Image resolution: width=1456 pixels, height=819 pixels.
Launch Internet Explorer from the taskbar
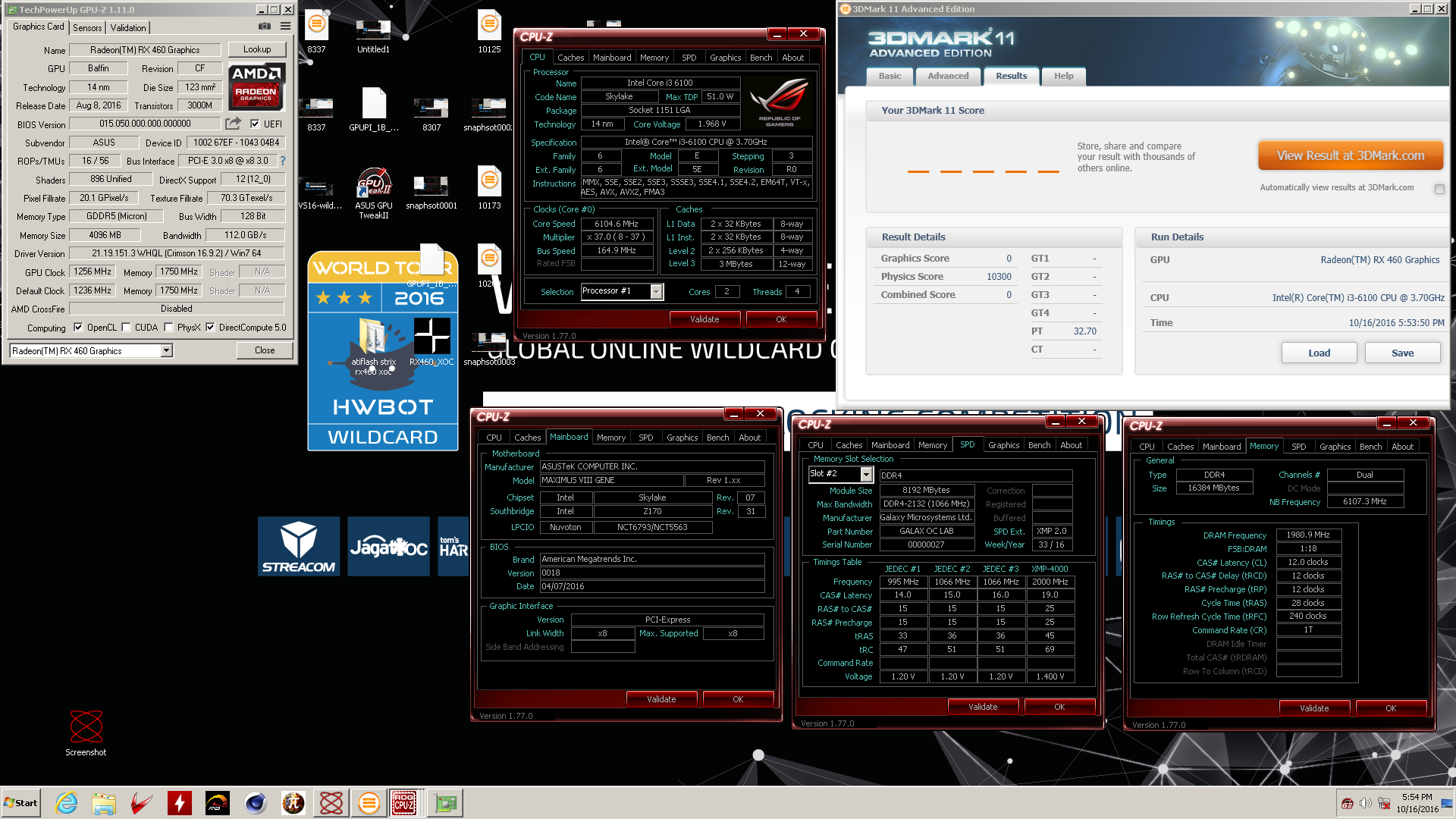[x=67, y=803]
